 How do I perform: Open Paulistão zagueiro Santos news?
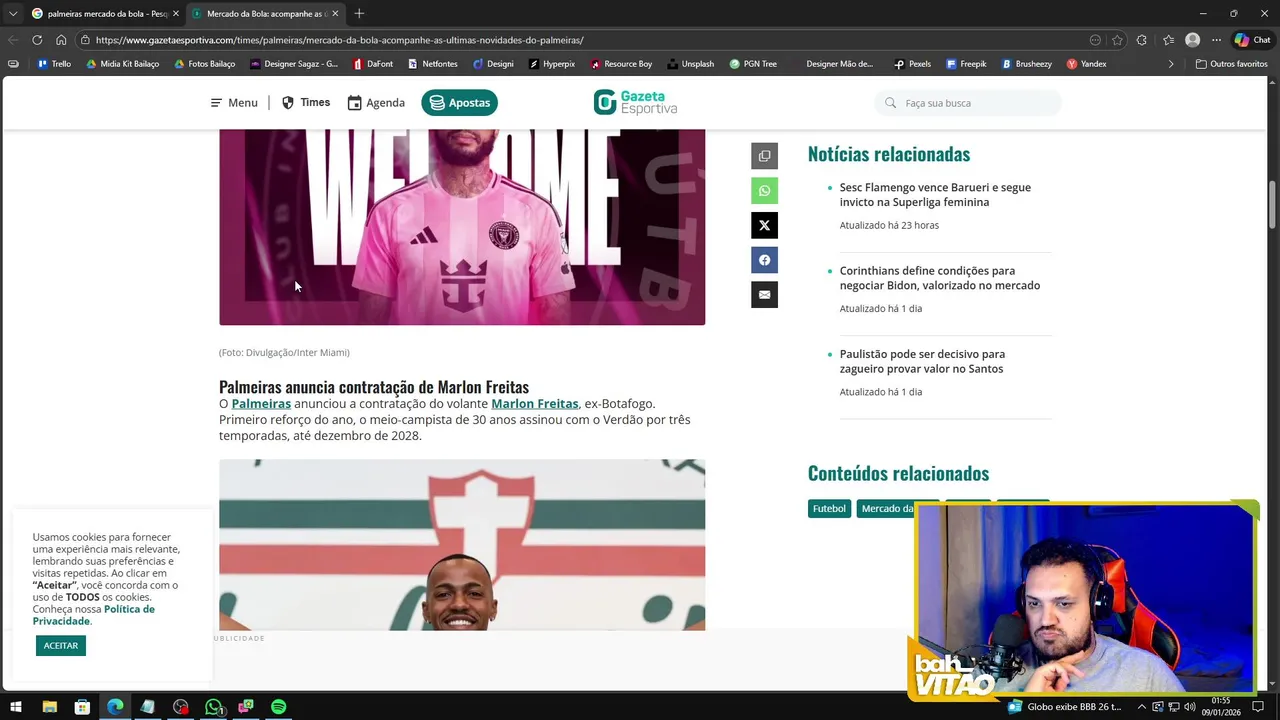point(922,361)
